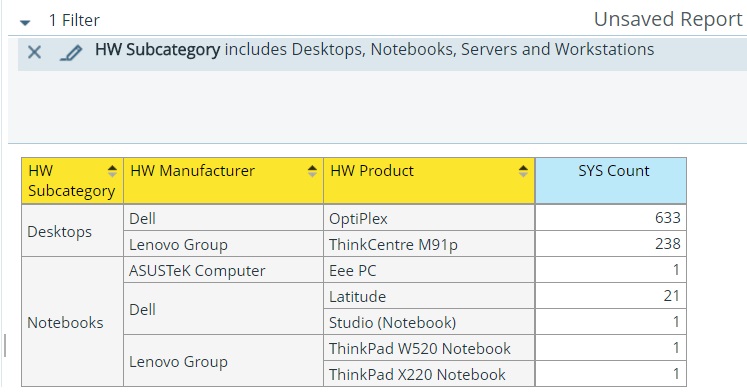Screen dimensions: 747x392
Task: Sort by HW Manufacturer column arrows
Action: point(312,171)
